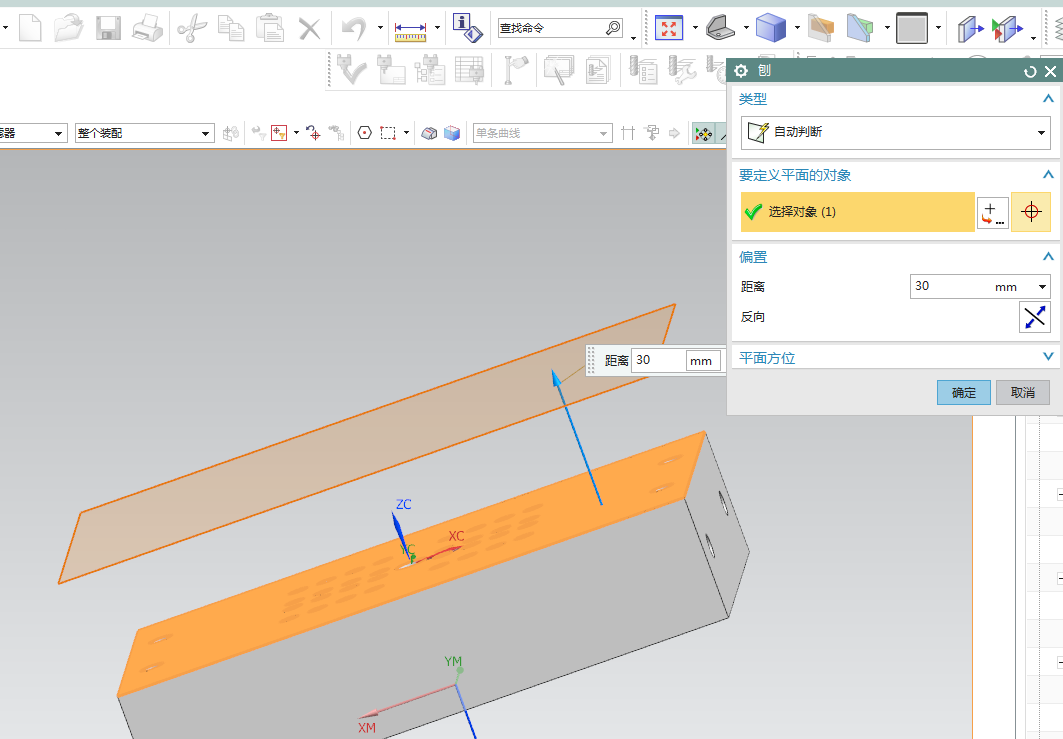Click the XM axis label in the viewport
1063x739 pixels.
click(367, 727)
